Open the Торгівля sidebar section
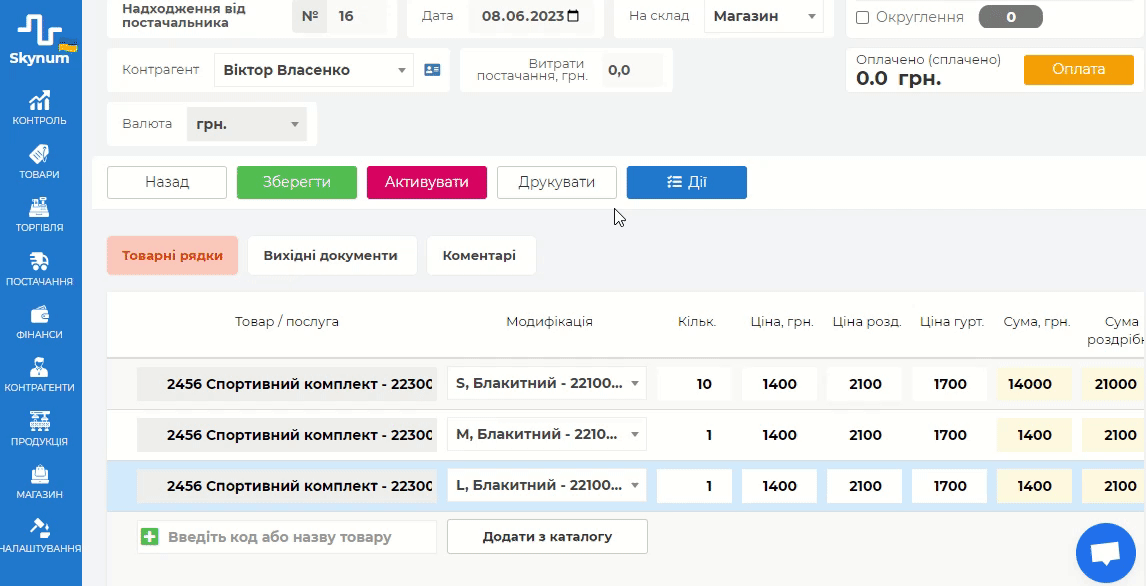 pos(39,215)
